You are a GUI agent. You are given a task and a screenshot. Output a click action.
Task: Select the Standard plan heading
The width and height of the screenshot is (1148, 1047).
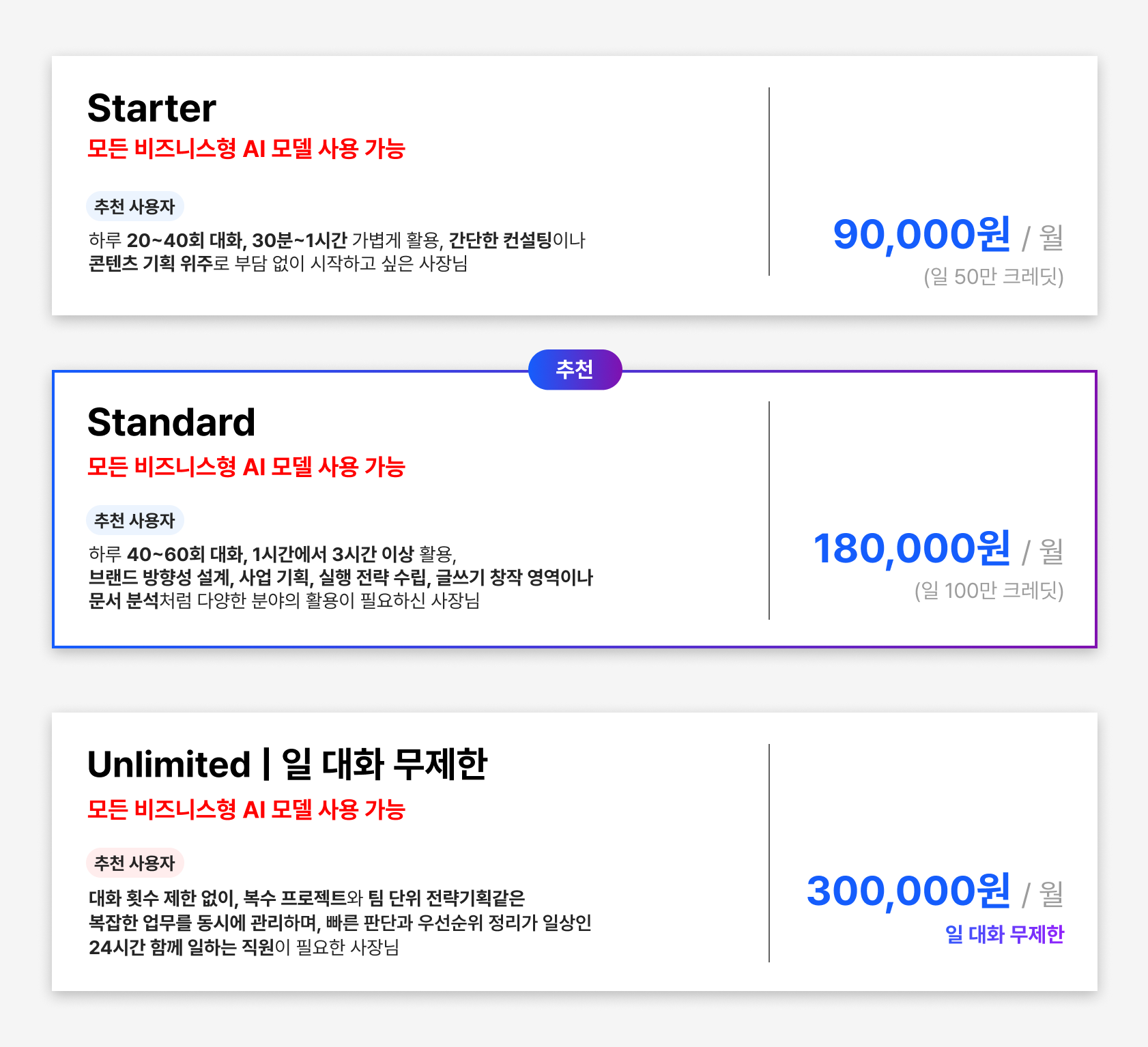click(x=171, y=422)
